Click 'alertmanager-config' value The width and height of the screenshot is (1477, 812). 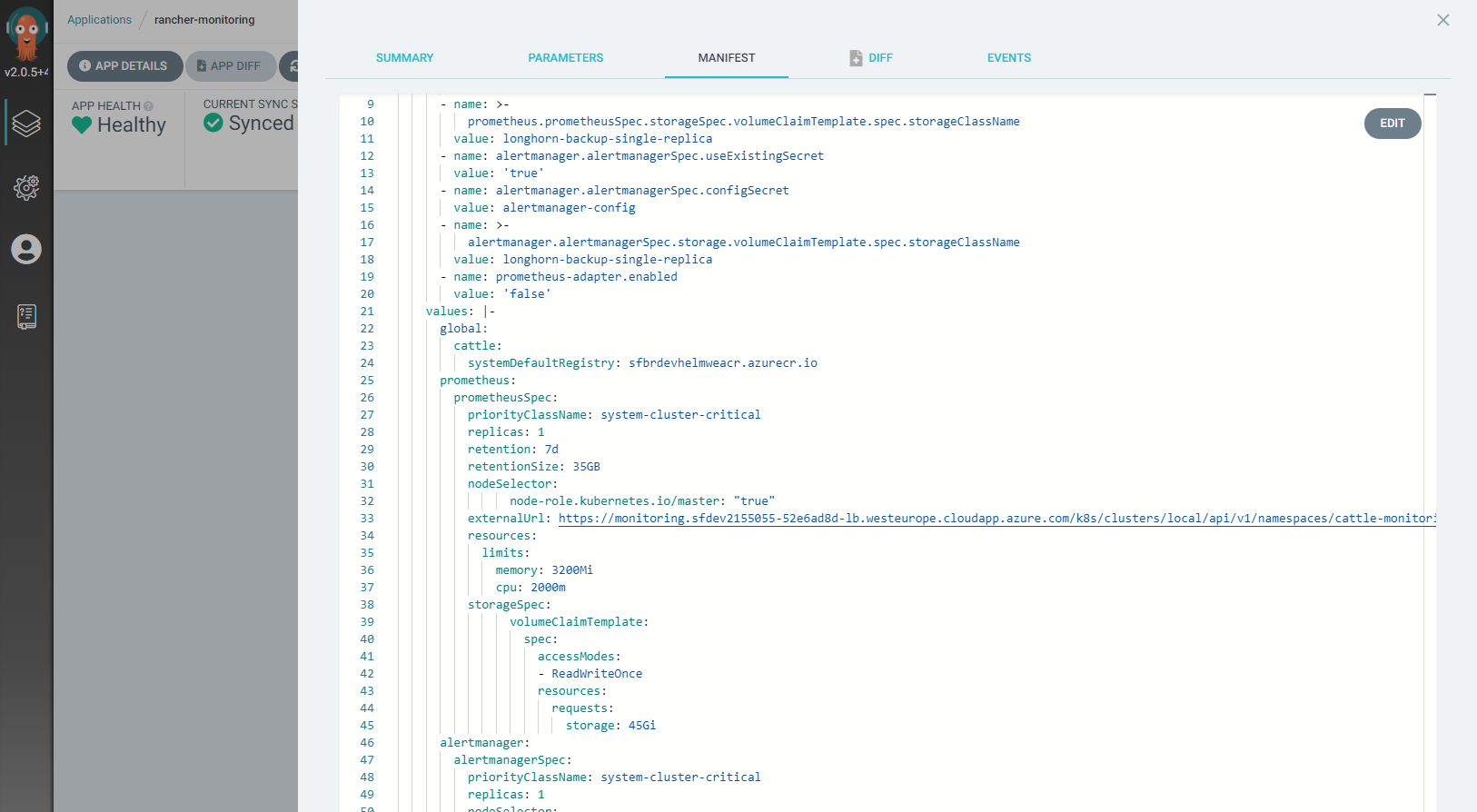[570, 208]
